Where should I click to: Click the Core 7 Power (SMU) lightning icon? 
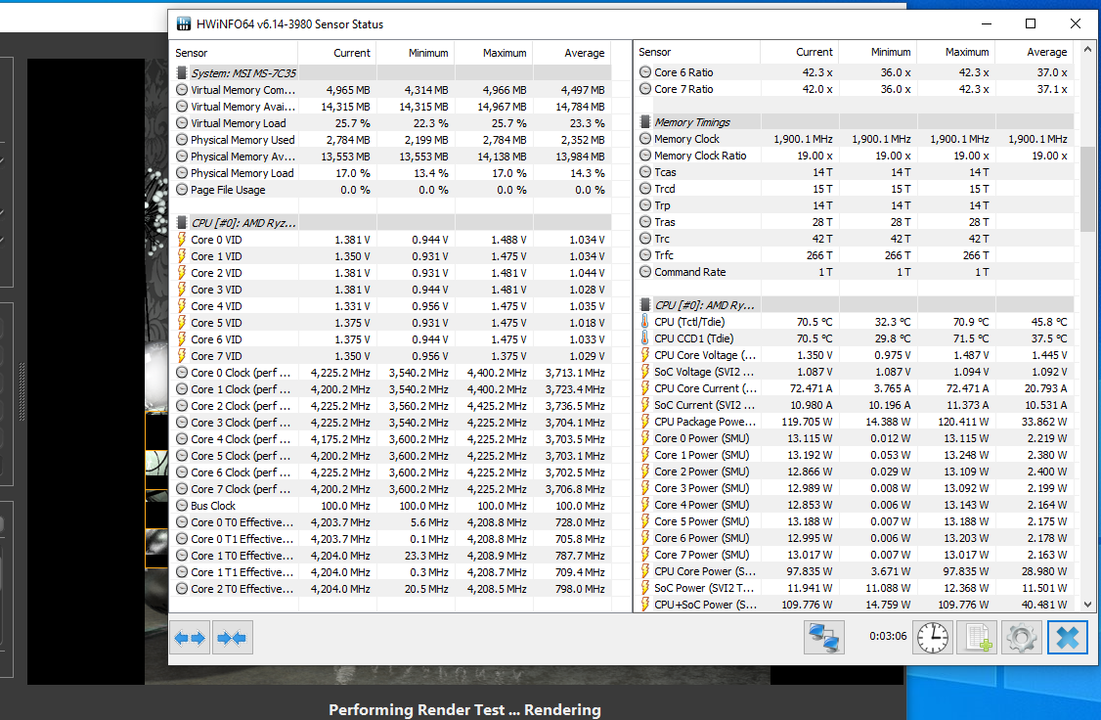[x=645, y=555]
